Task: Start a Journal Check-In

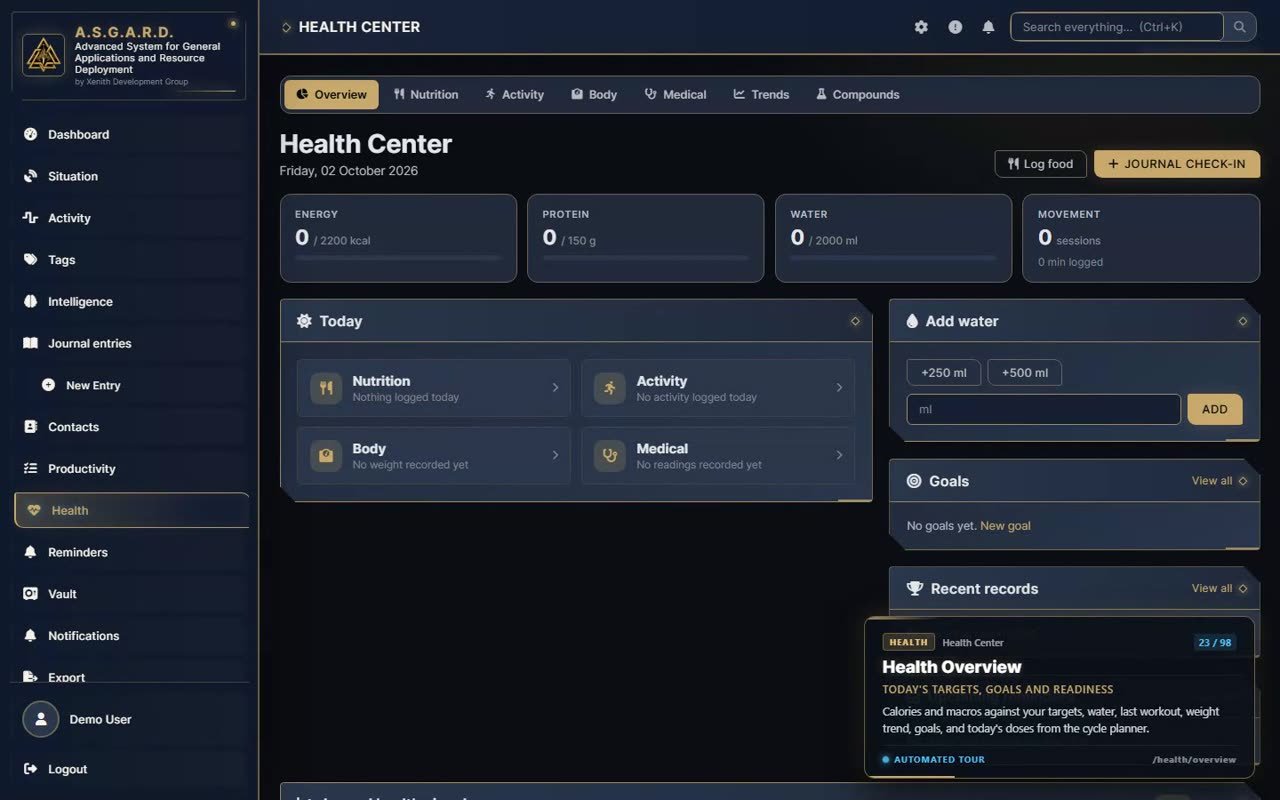Action: [1177, 164]
